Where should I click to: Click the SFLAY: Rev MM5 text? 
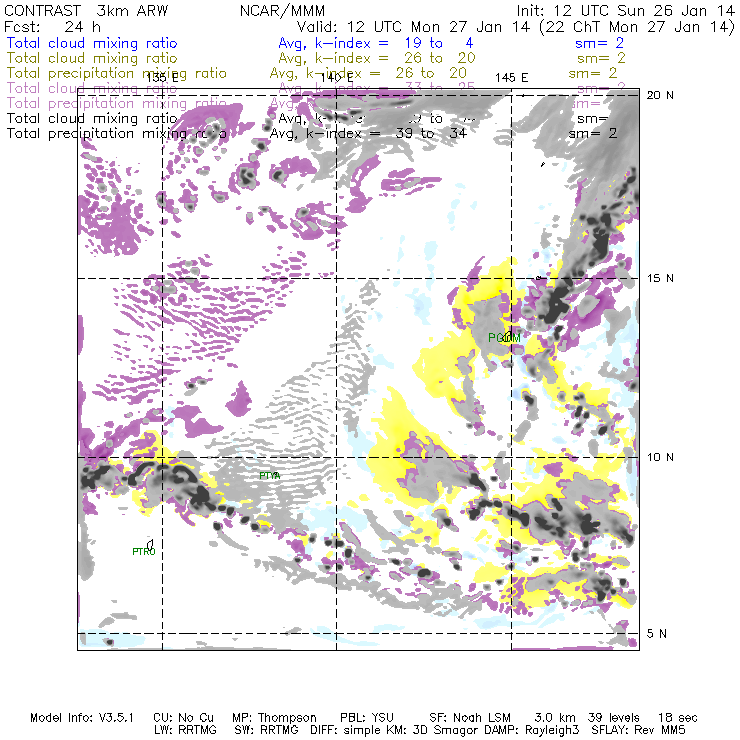638,730
